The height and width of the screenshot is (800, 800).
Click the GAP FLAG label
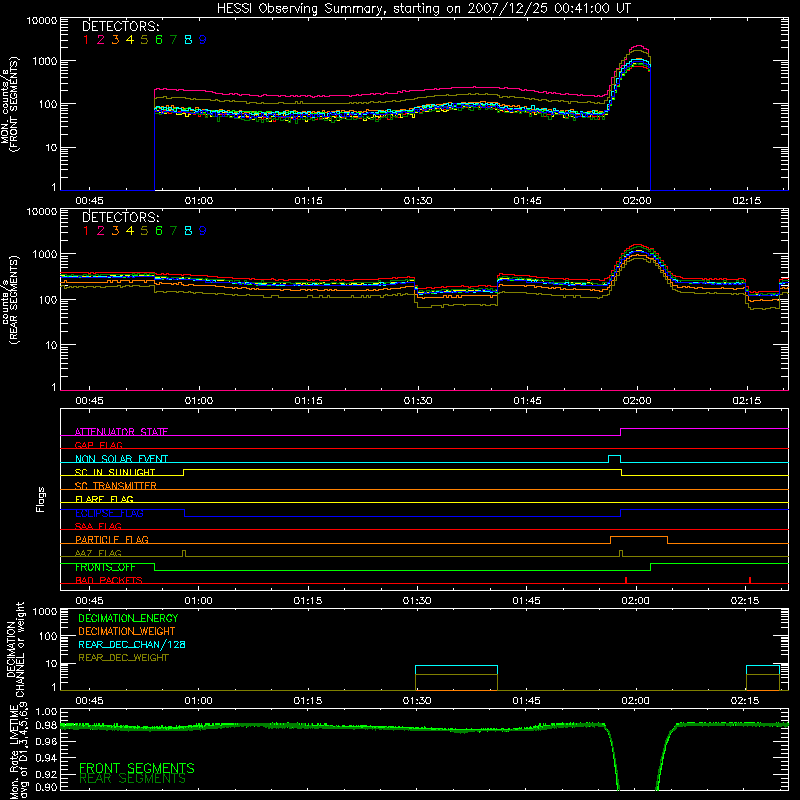(x=98, y=445)
